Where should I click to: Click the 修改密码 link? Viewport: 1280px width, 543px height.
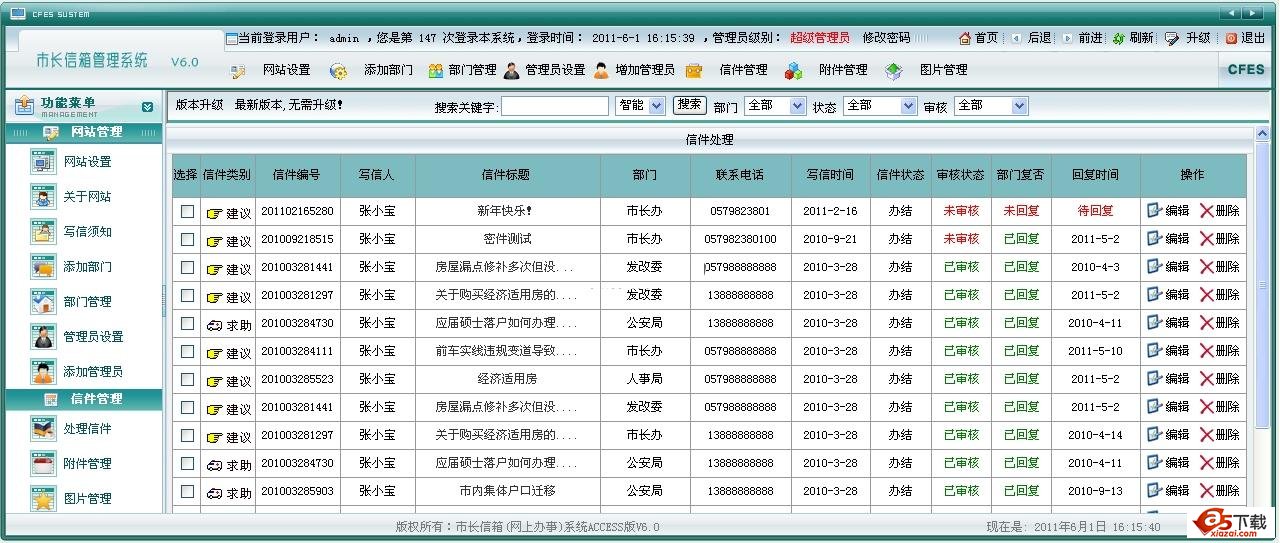(x=886, y=38)
